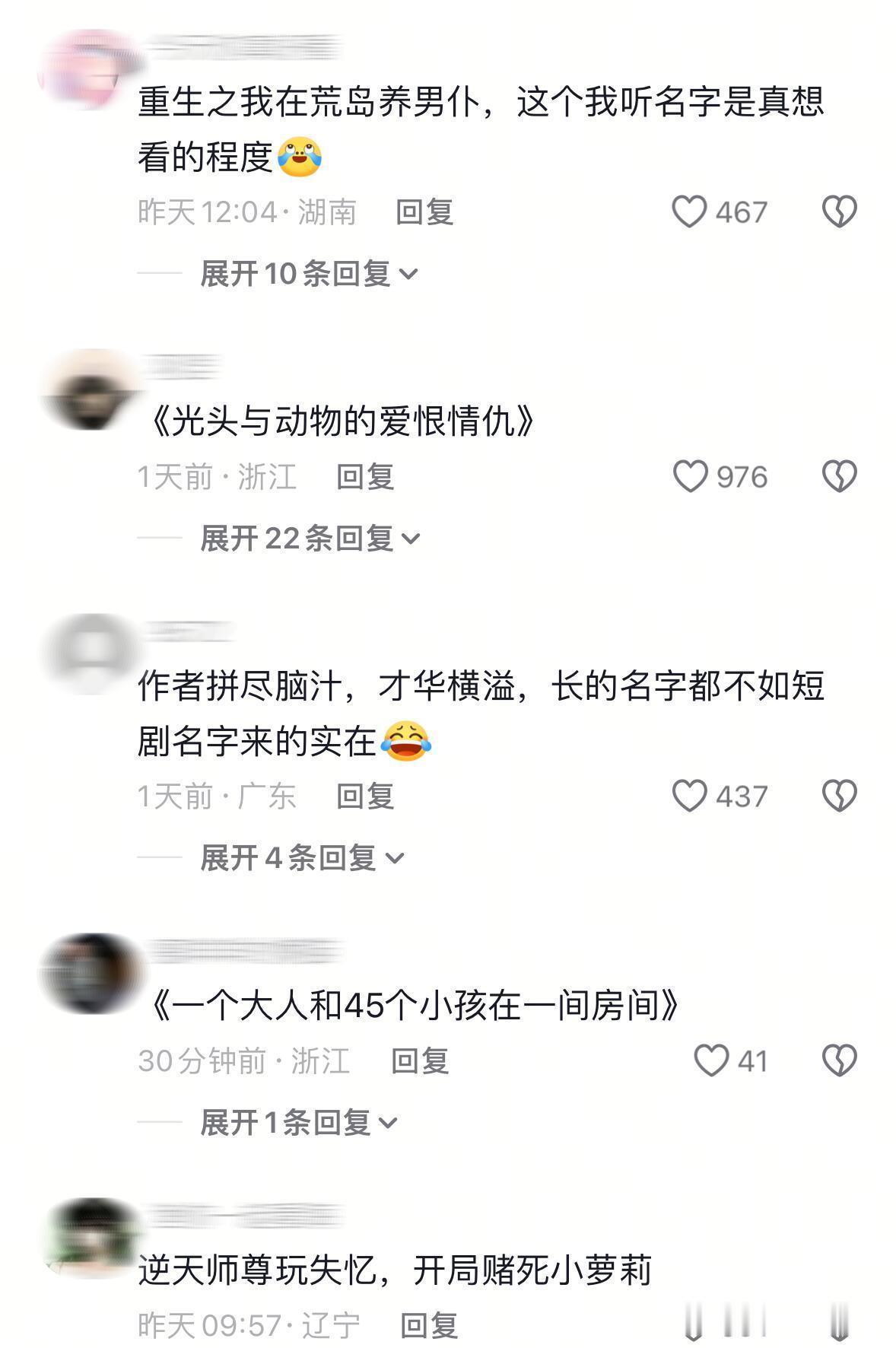Expand 展开1条回复 reply
This screenshot has height=1348, width=896.
coord(299,1122)
